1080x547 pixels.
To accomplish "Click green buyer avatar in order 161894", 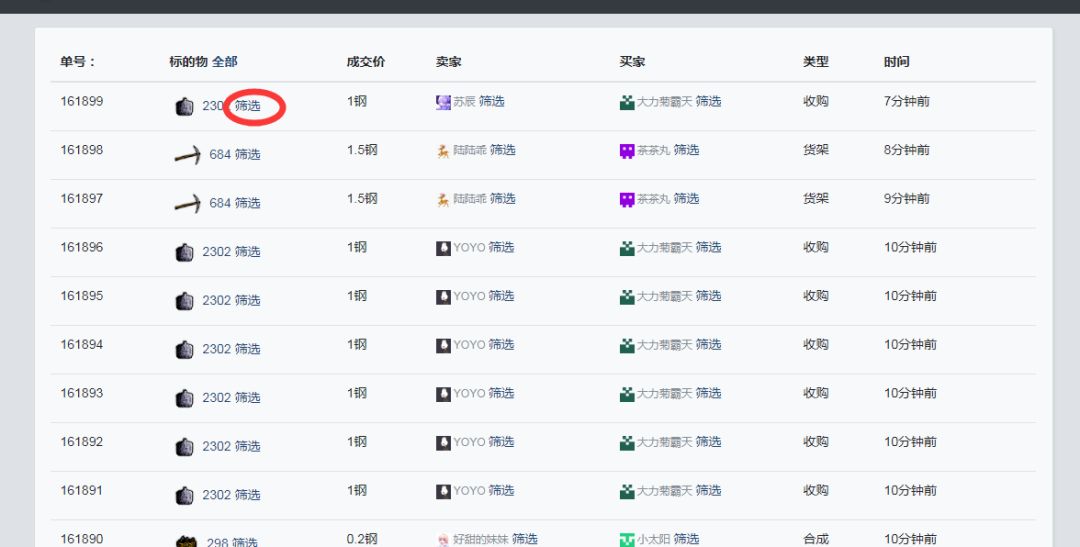I will 627,345.
